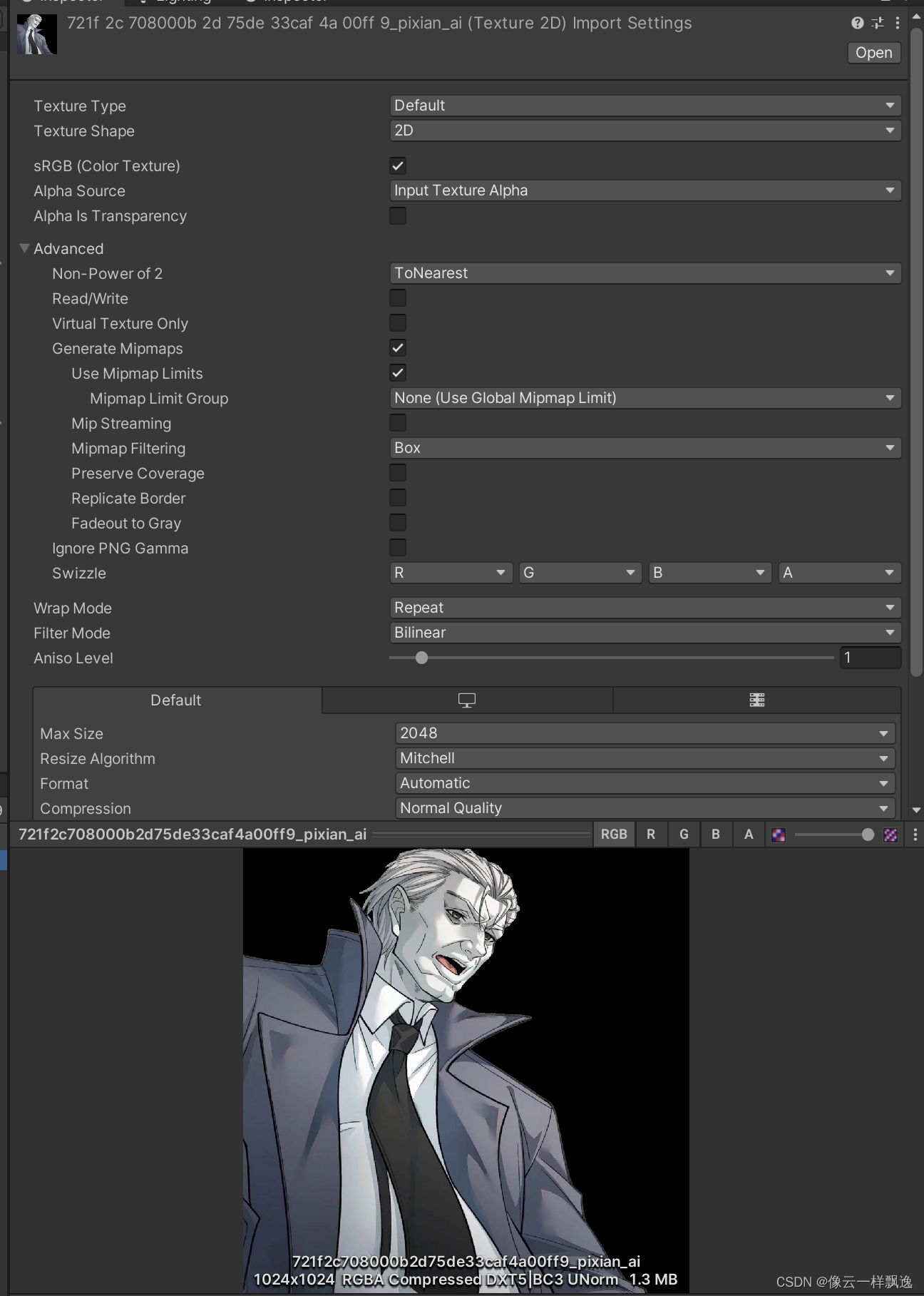Open the Filter Mode dropdown
The width and height of the screenshot is (924, 1296).
[x=645, y=633]
